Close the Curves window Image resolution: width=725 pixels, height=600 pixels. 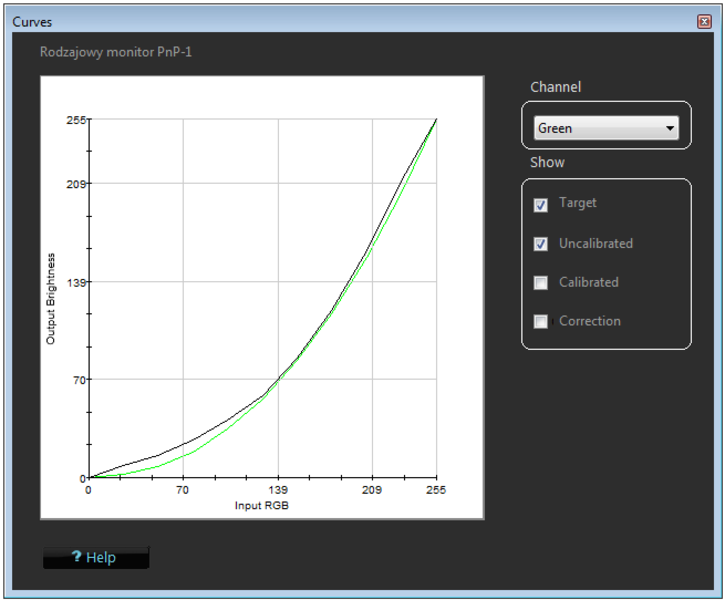tap(704, 21)
